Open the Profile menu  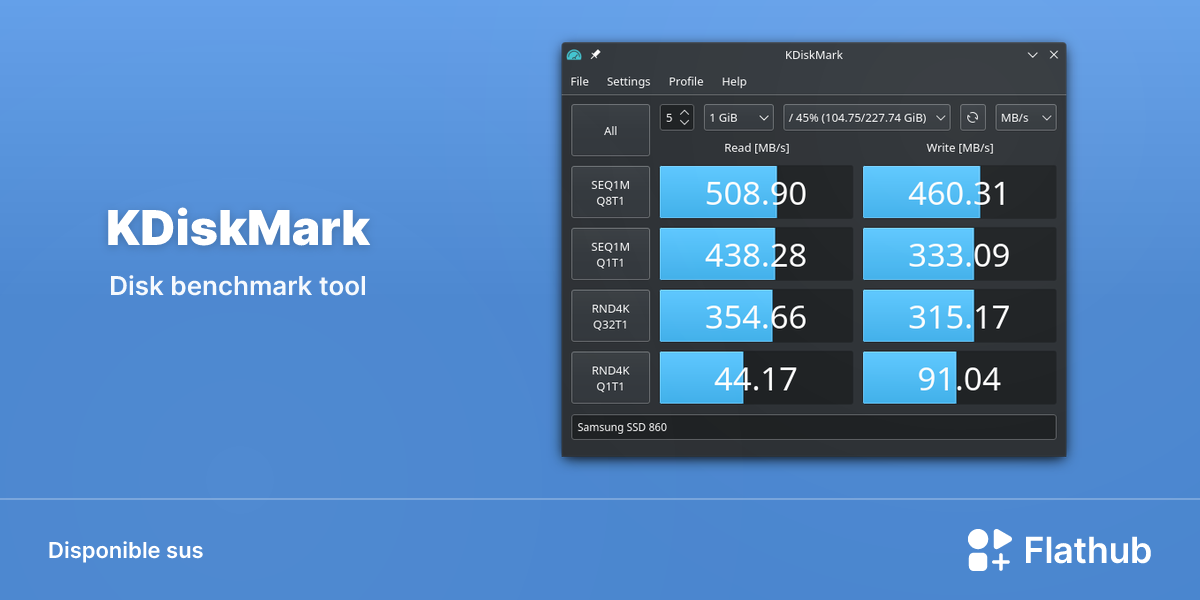click(686, 82)
